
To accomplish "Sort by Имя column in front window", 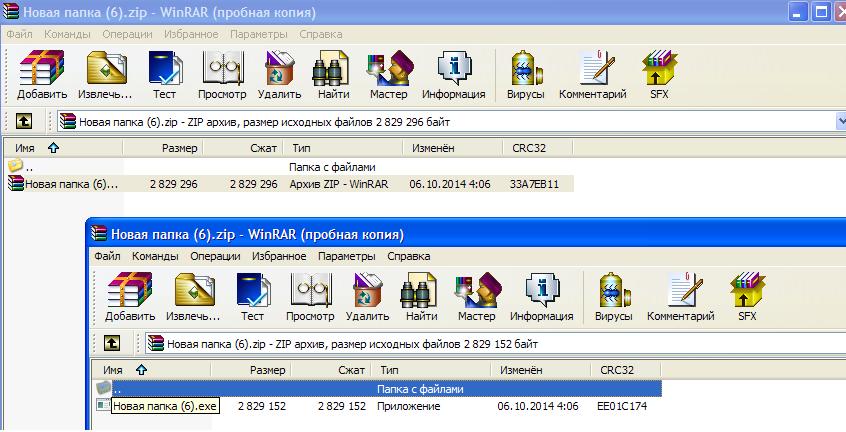I will pyautogui.click(x=151, y=370).
